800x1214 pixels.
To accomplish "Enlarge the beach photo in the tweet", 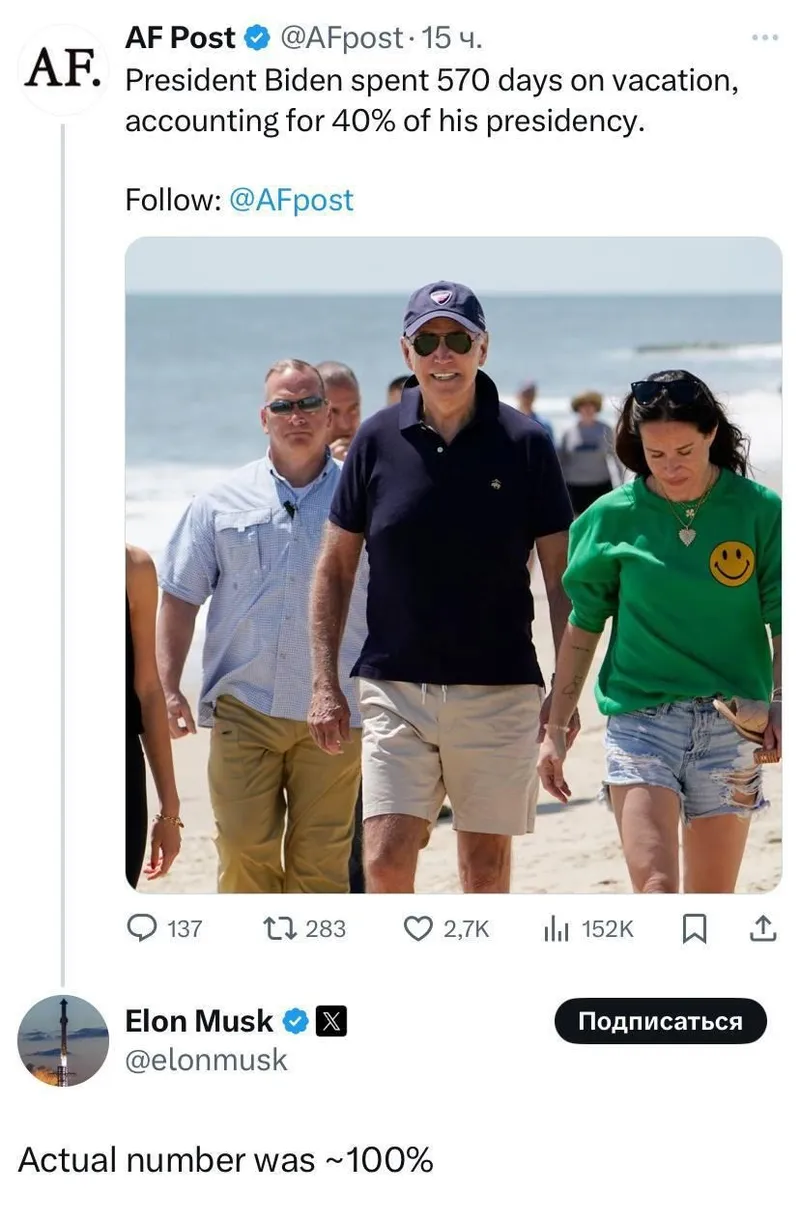I will [453, 564].
